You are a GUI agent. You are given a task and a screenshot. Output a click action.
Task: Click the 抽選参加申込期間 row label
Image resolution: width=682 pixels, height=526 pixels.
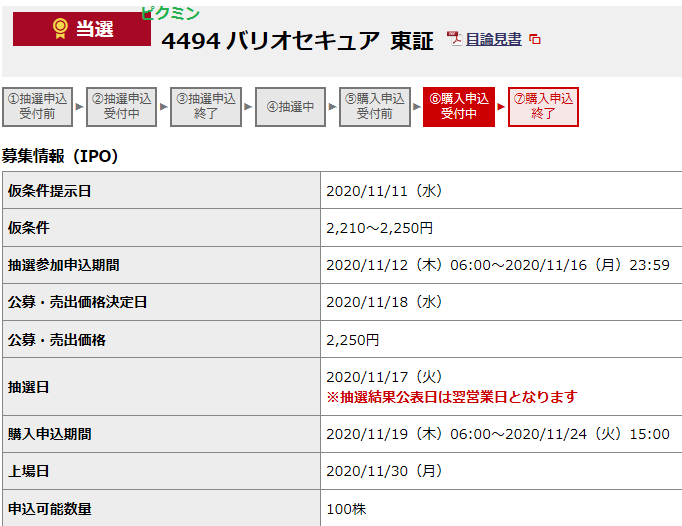point(64,265)
